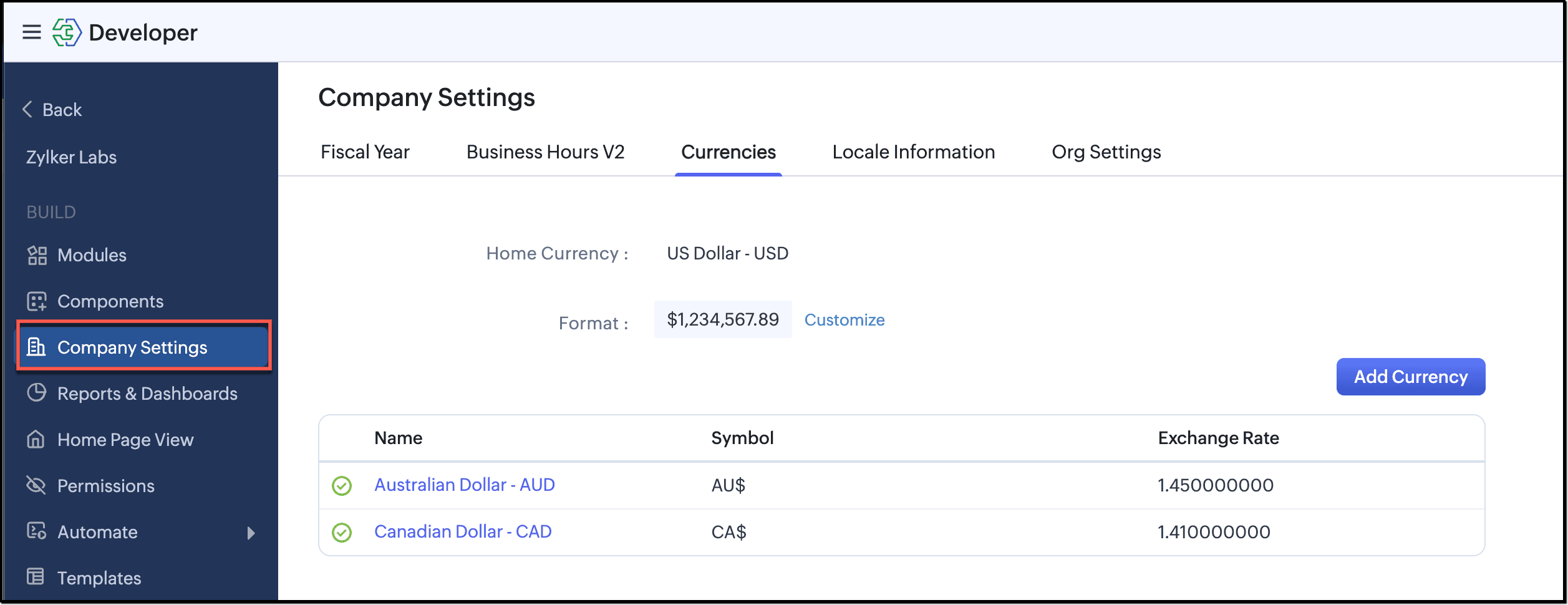Click the US Dollar - USD value
The image size is (1568, 605).
728,253
